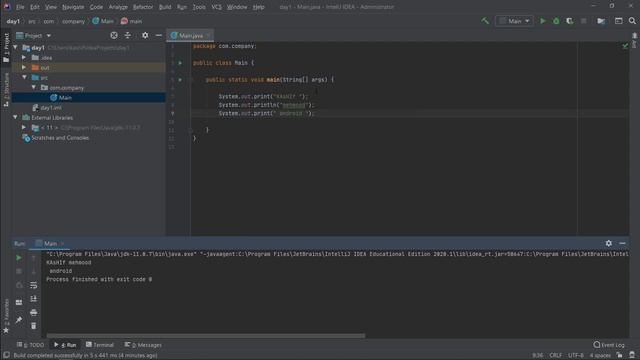Click the Run tool window button
Viewport: 640px width, 360px height.
click(65, 345)
